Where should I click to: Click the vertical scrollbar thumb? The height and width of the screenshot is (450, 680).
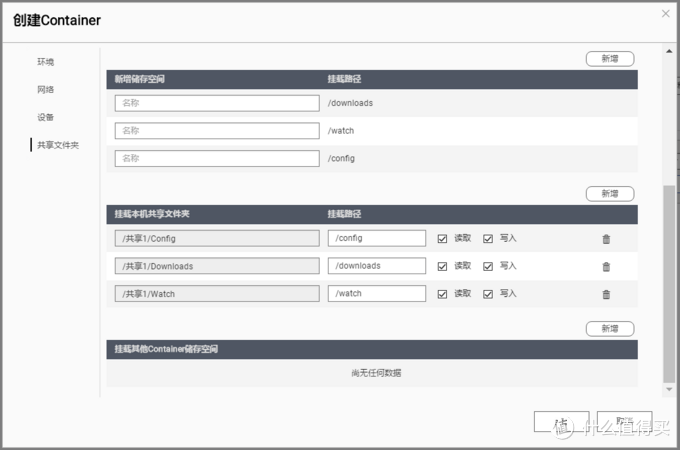click(x=669, y=284)
